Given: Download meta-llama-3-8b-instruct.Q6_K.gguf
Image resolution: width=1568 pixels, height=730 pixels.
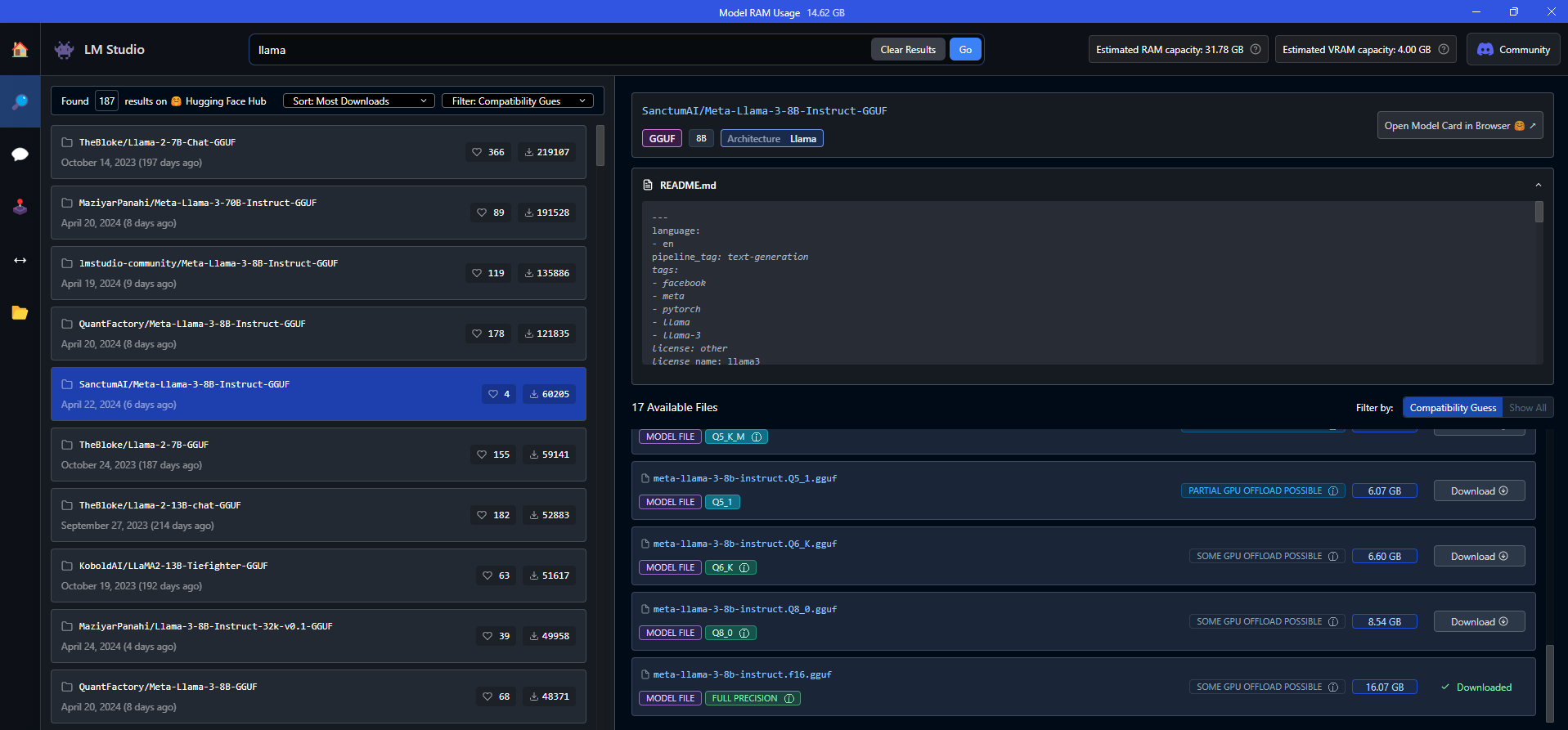Looking at the screenshot, I should tap(1479, 556).
